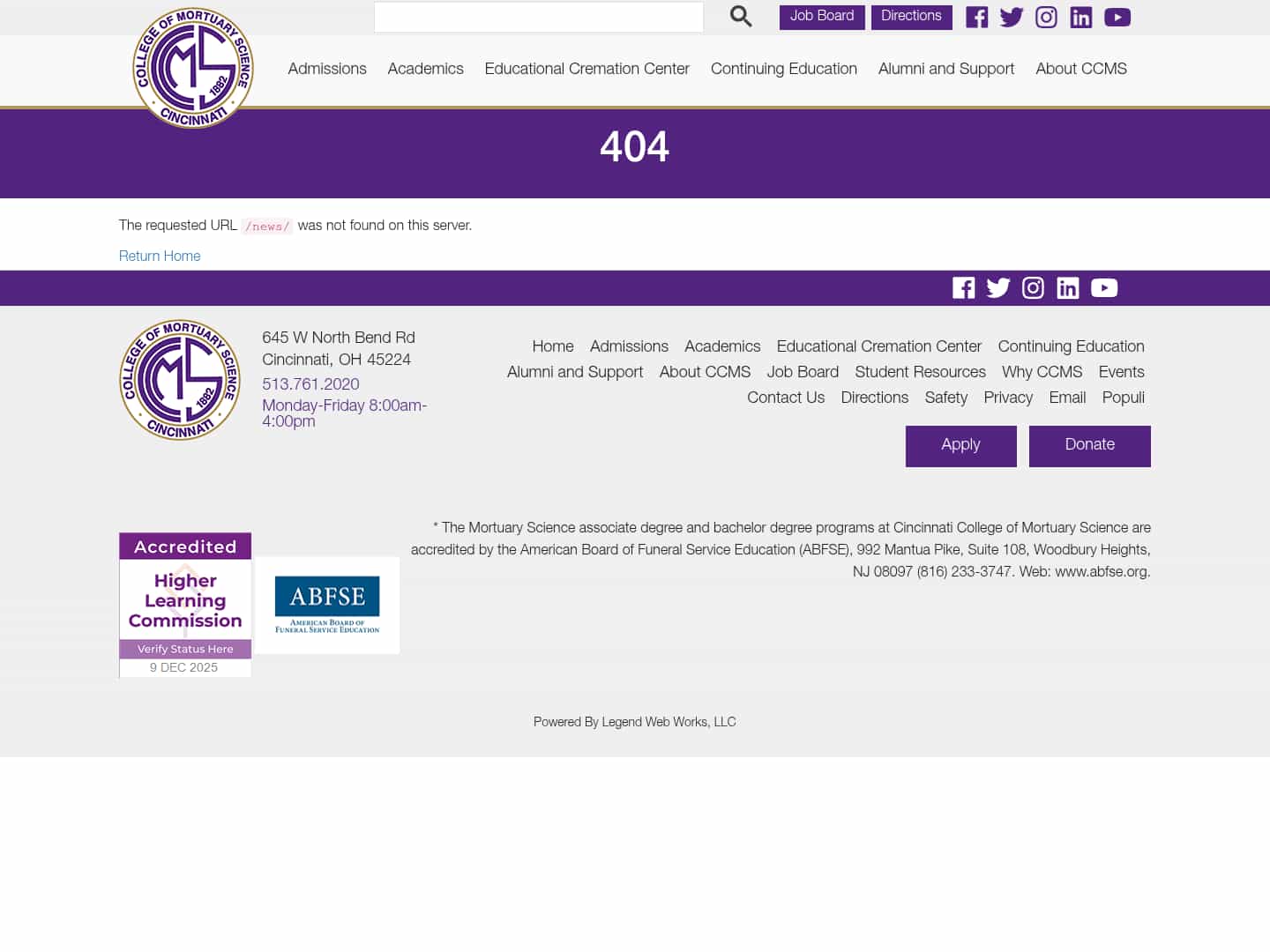Image resolution: width=1270 pixels, height=952 pixels.
Task: Click inside the search text field
Action: pos(538,16)
